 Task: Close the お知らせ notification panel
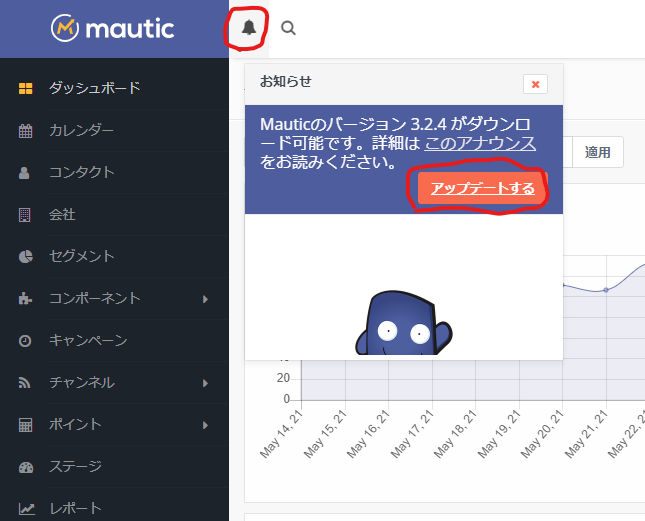point(535,84)
